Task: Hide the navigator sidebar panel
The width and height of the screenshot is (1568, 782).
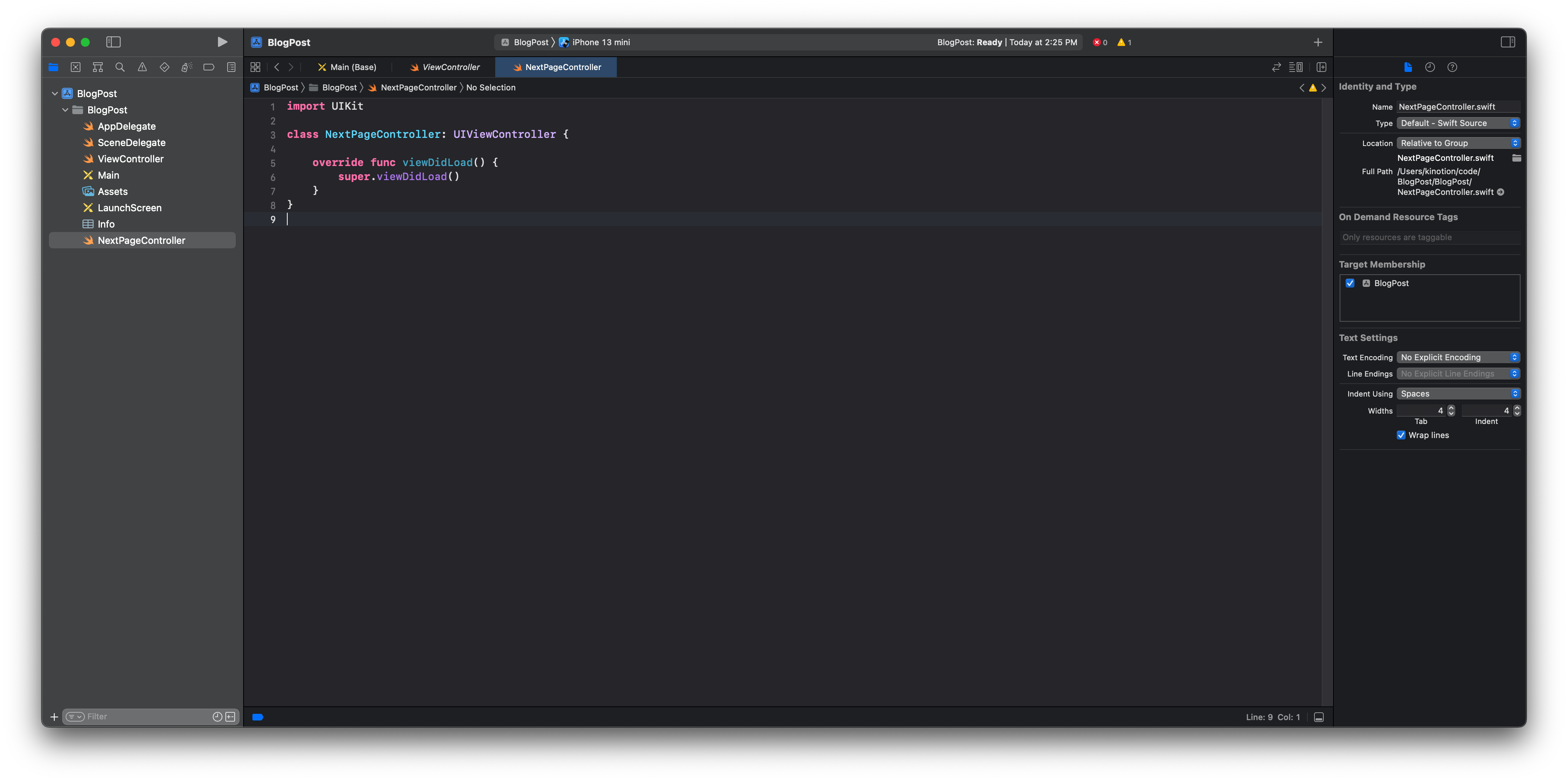Action: coord(113,42)
